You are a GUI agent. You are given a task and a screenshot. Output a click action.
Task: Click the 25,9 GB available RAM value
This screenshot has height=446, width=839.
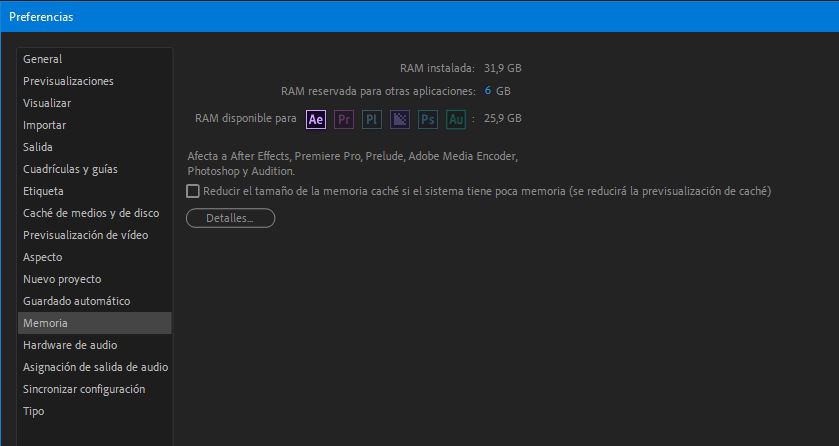pyautogui.click(x=502, y=118)
